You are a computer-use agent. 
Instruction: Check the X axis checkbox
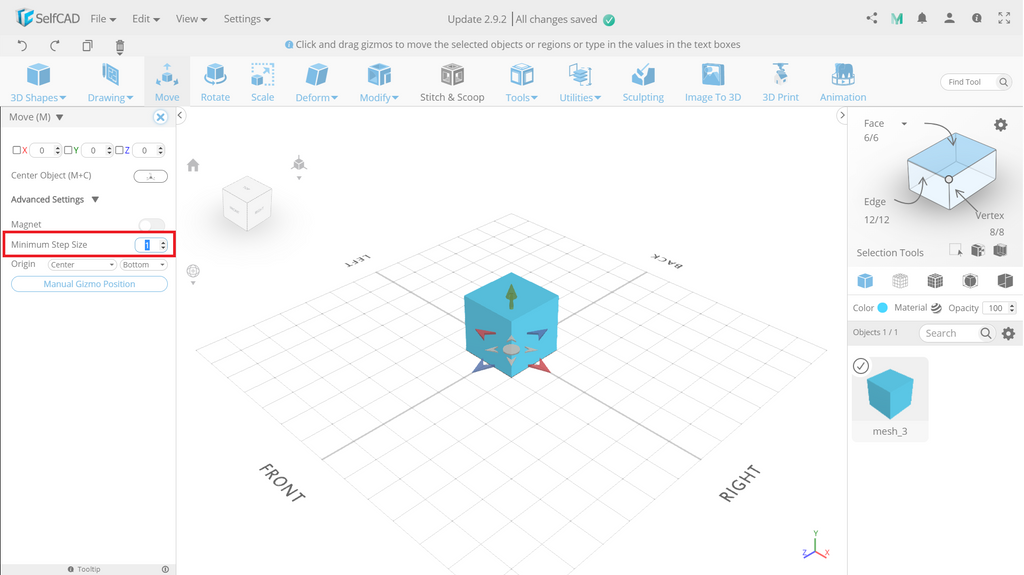coord(17,150)
